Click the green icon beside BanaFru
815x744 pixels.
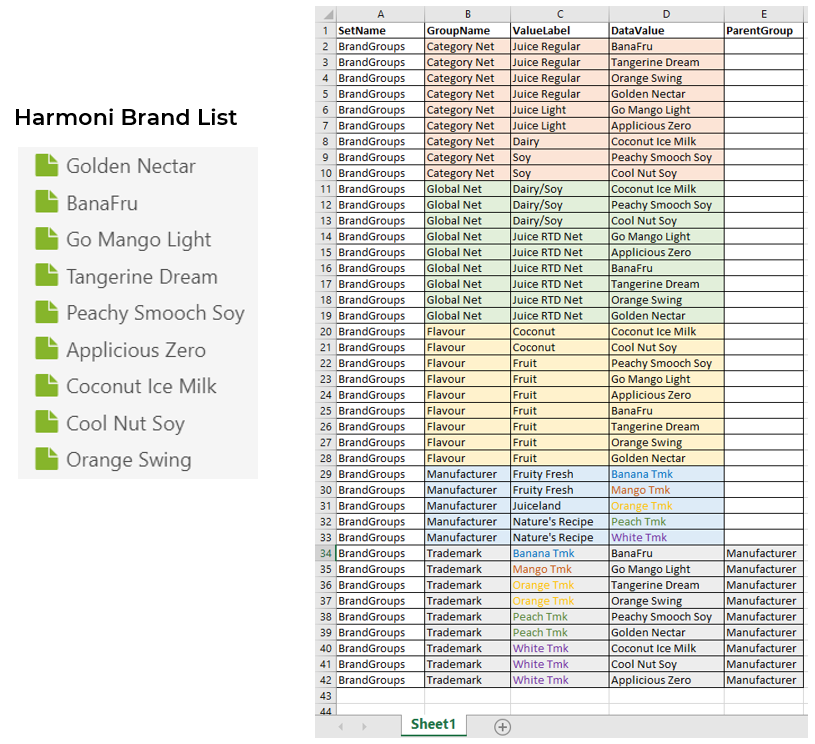pyautogui.click(x=47, y=204)
